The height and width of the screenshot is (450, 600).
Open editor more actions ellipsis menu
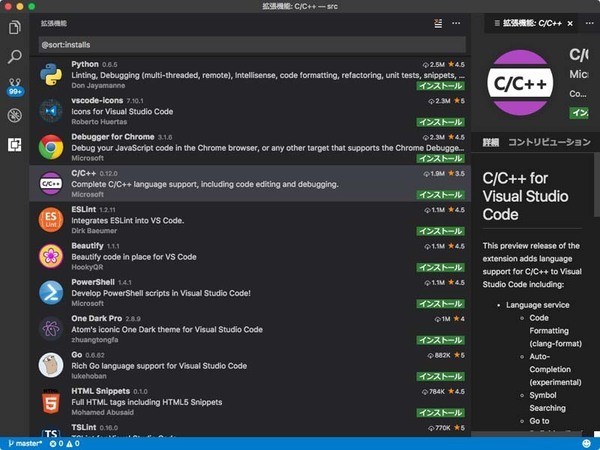coord(590,23)
